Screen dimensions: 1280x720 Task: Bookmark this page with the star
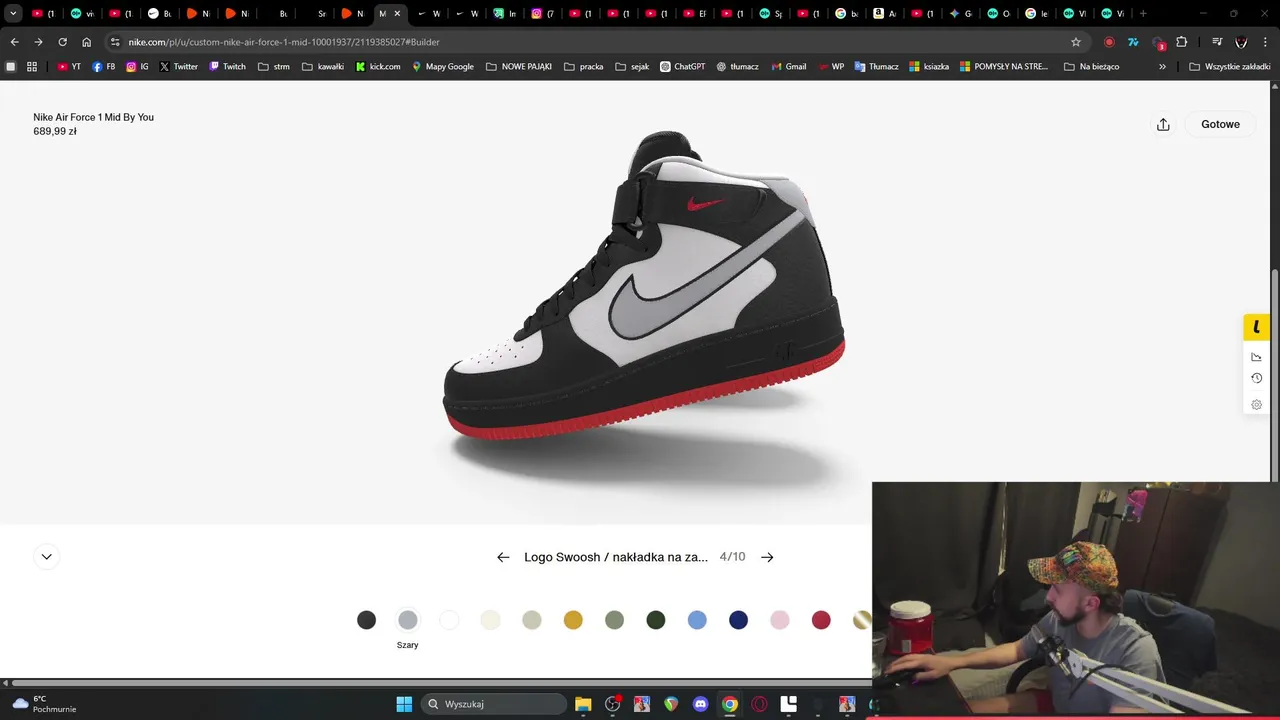[1076, 42]
